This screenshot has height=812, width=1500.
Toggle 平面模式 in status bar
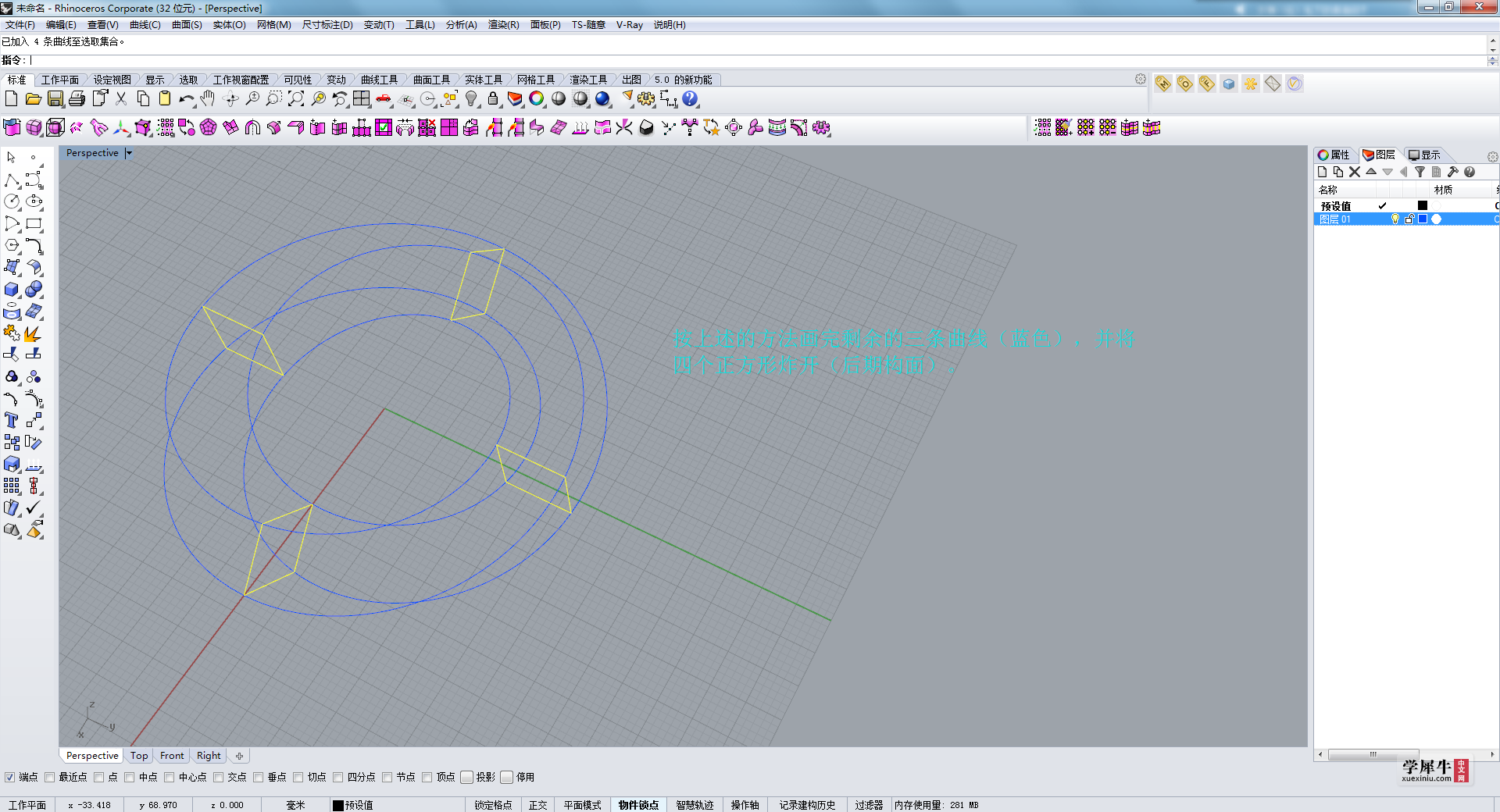point(583,805)
